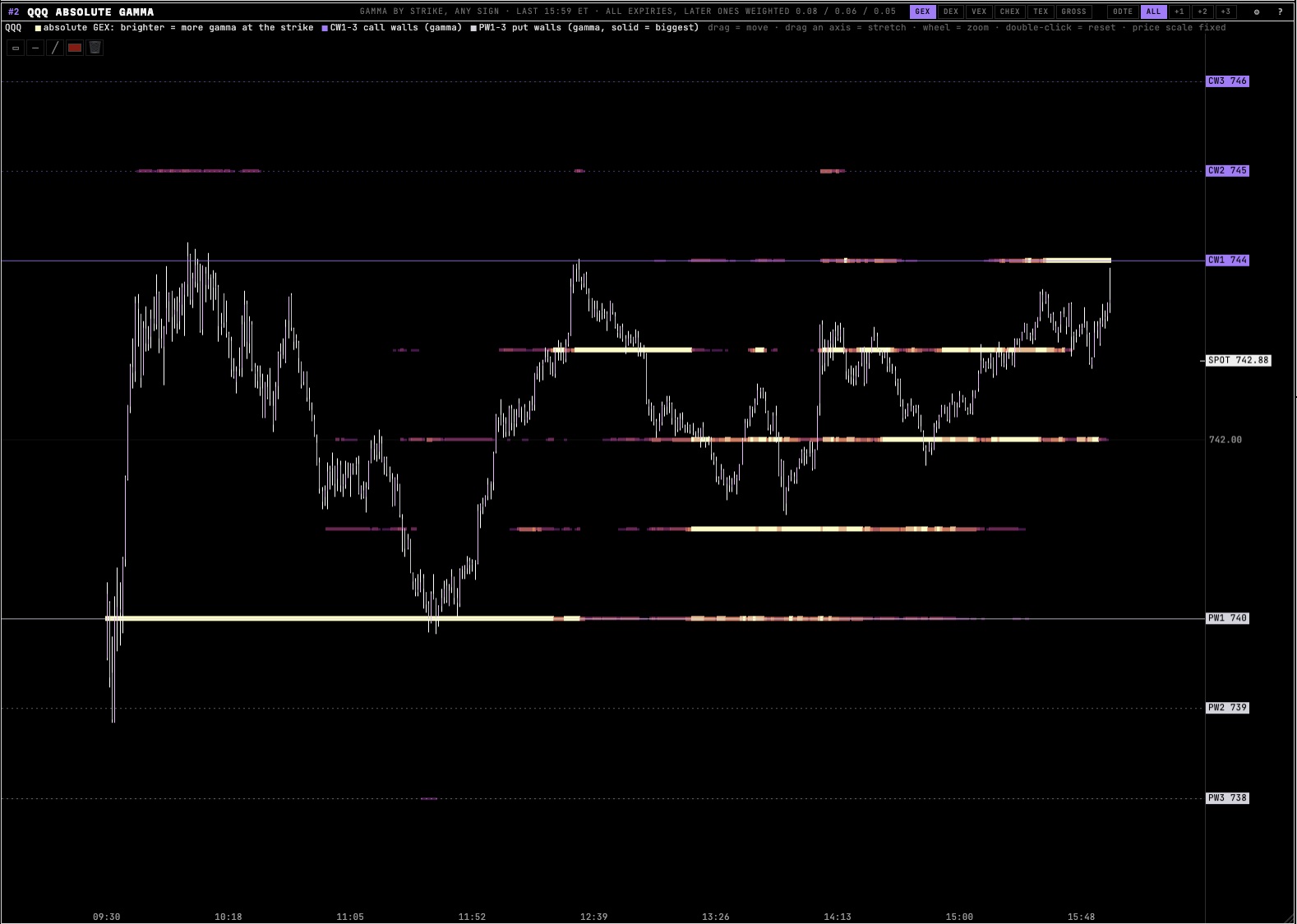Click the CW1 744 call wall label
The image size is (1297, 924).
pos(1227,260)
